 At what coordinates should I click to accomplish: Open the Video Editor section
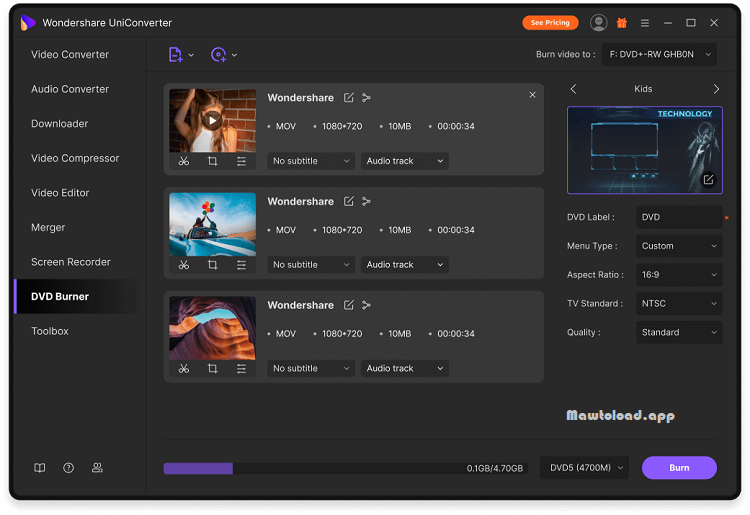[60, 193]
